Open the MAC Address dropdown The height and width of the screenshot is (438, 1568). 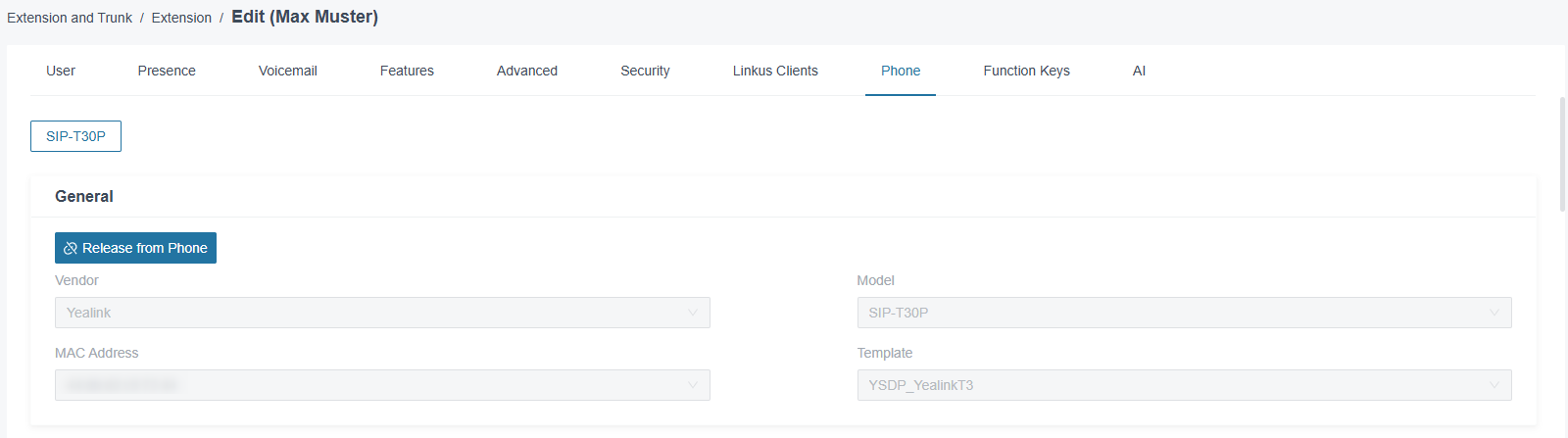(x=382, y=385)
